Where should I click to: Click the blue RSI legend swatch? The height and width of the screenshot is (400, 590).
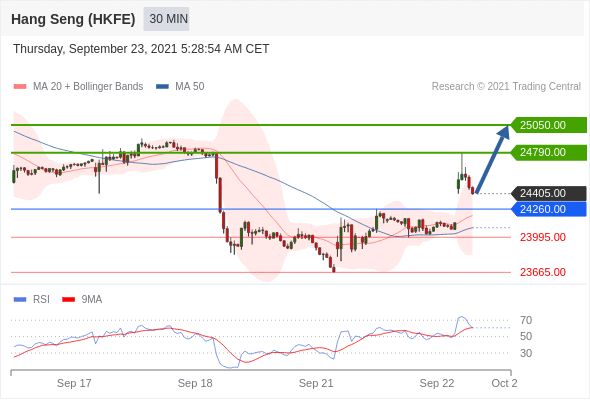click(x=20, y=300)
